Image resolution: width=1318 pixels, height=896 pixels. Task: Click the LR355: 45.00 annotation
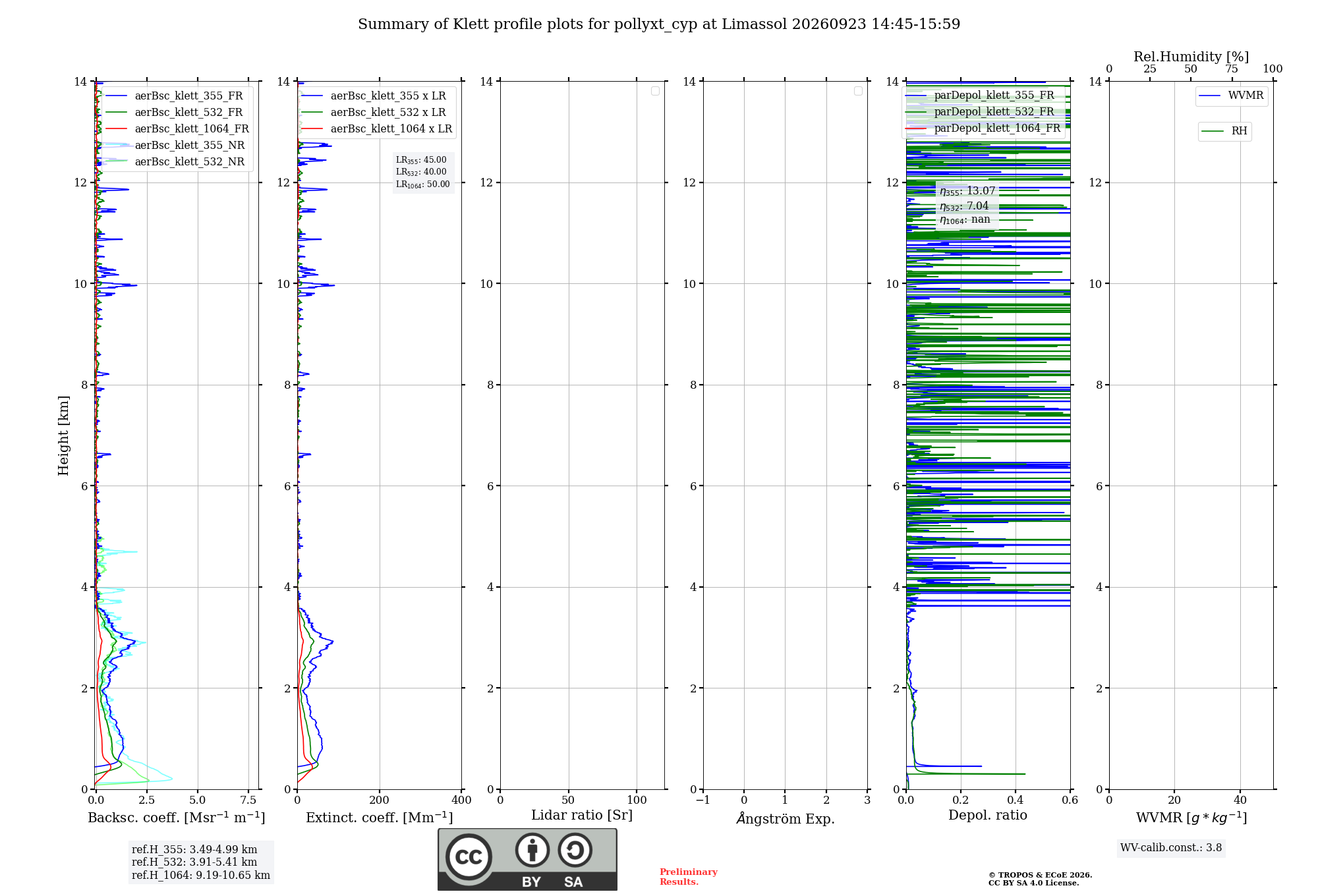[x=421, y=160]
